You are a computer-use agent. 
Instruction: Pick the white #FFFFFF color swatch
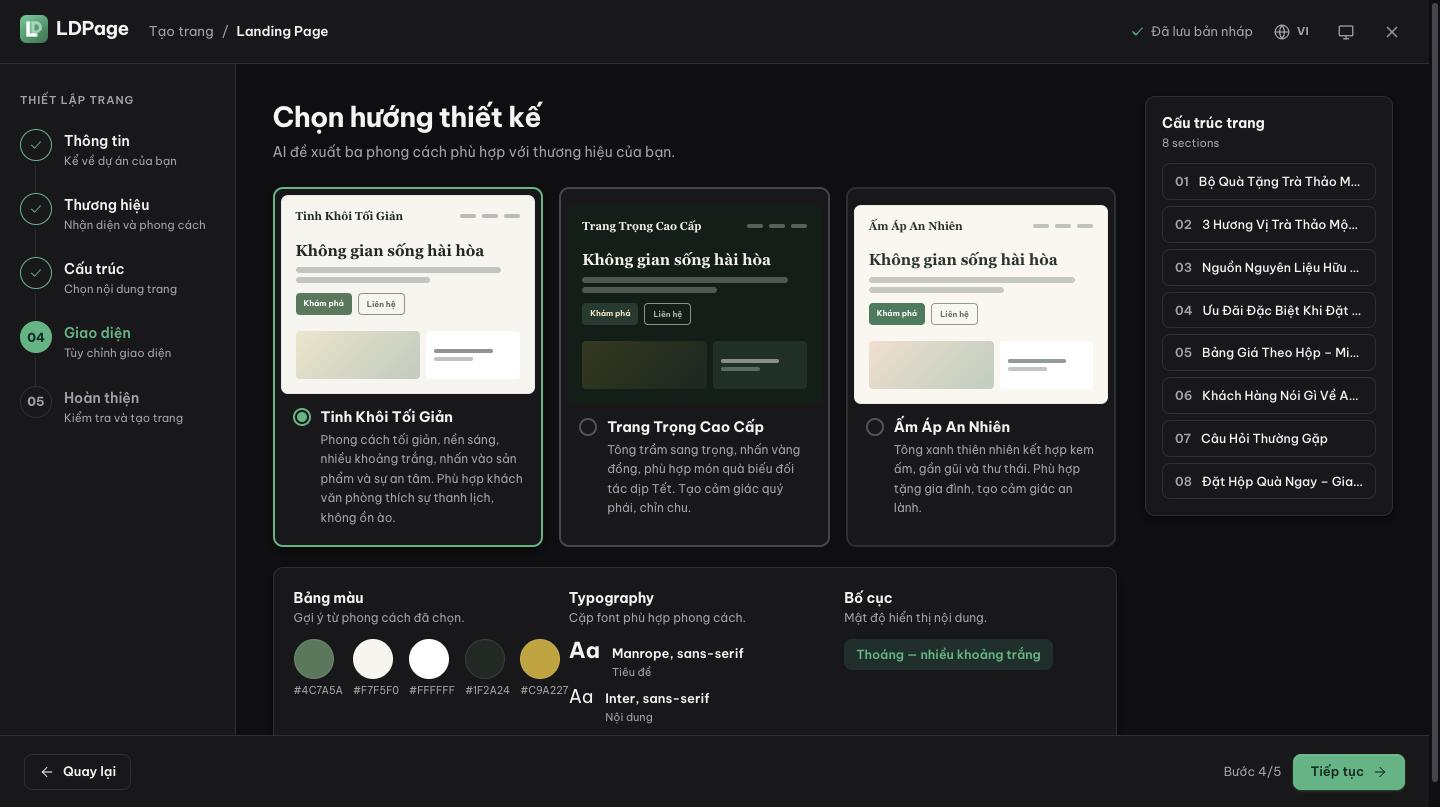point(429,660)
